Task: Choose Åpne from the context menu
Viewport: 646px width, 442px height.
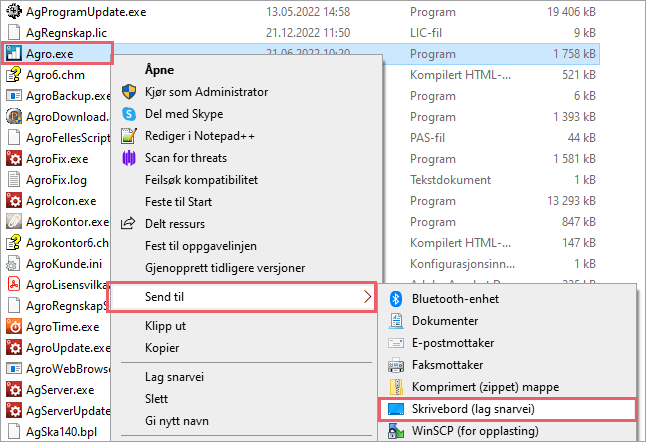Action: tap(159, 70)
